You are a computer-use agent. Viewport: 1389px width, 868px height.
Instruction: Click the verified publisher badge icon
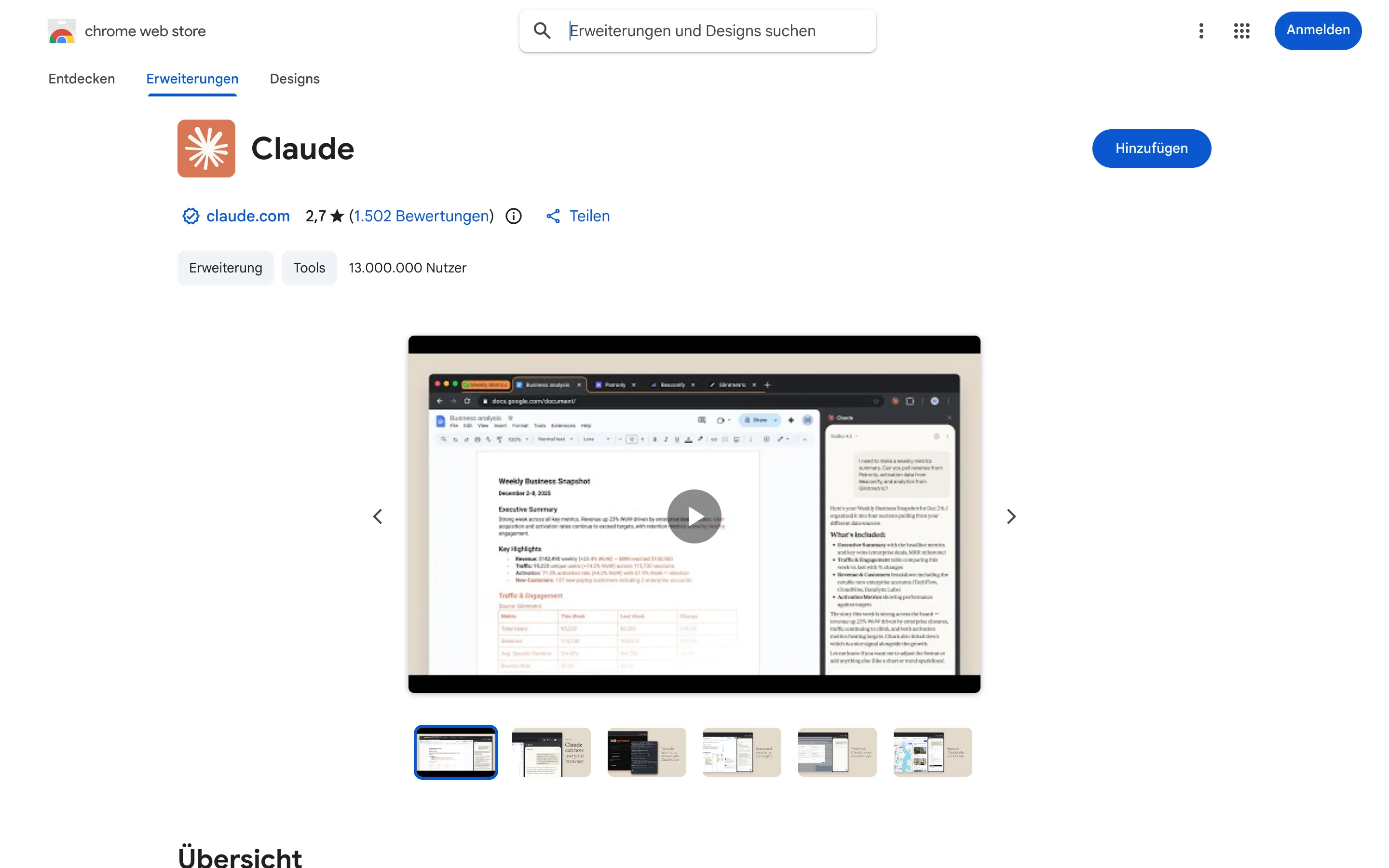coord(191,216)
